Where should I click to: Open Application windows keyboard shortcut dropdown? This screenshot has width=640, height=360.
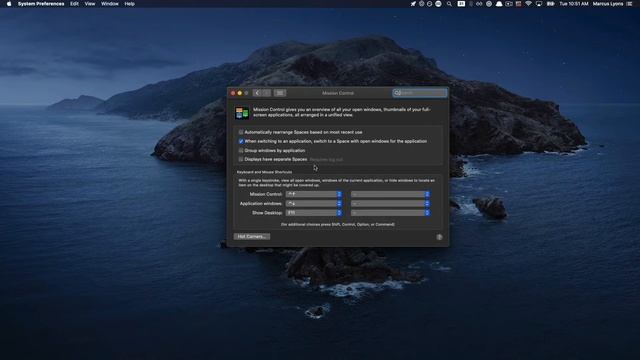coord(314,203)
